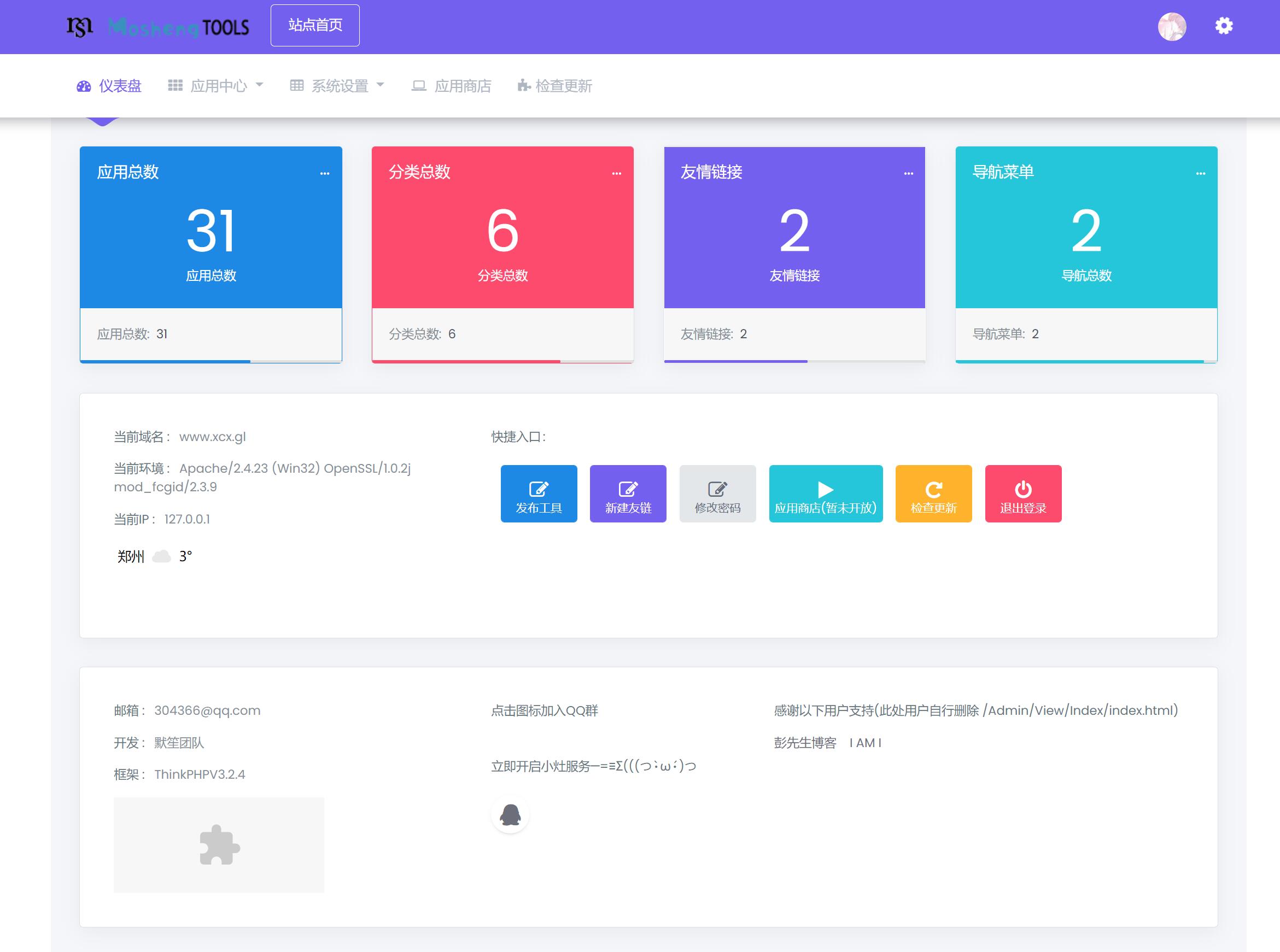Open the options menu on the 应用总数 card
Screen dimensions: 1280x952
(325, 173)
